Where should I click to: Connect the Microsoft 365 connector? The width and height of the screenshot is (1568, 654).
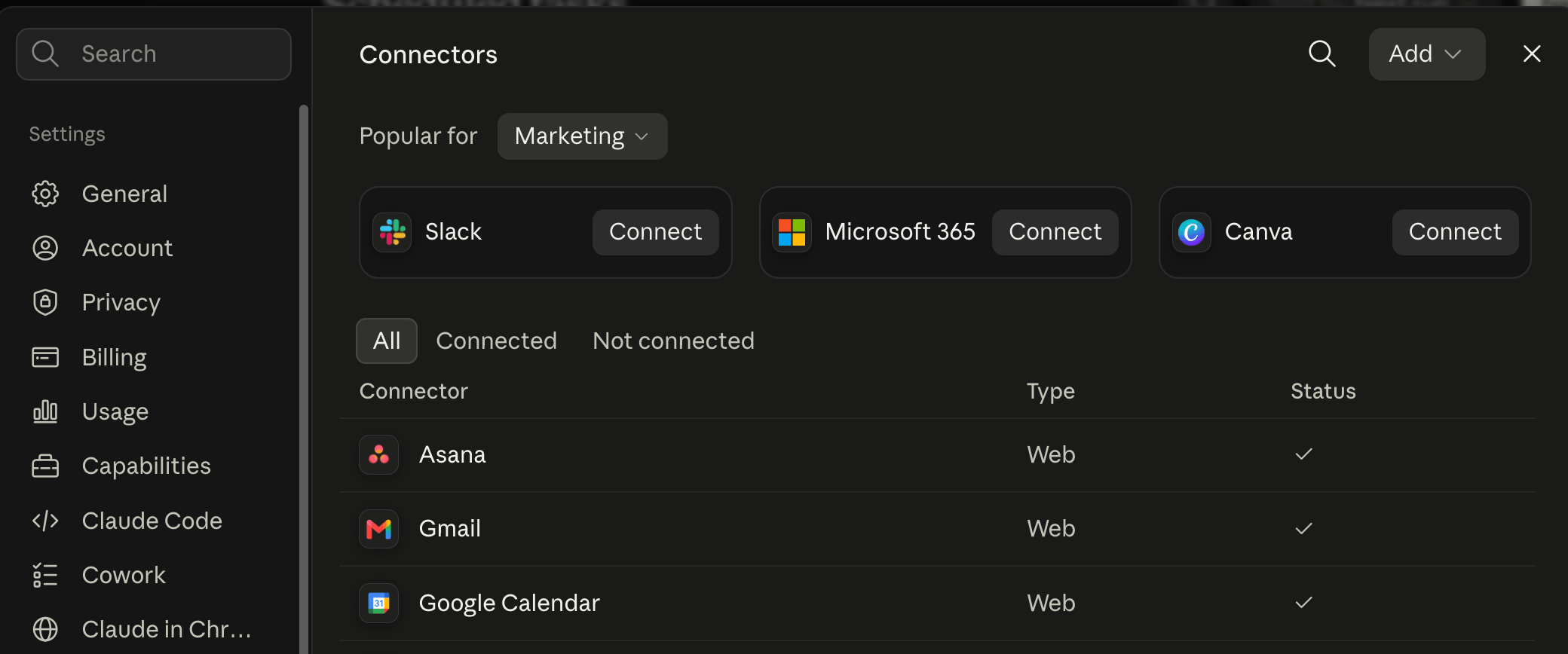1055,232
